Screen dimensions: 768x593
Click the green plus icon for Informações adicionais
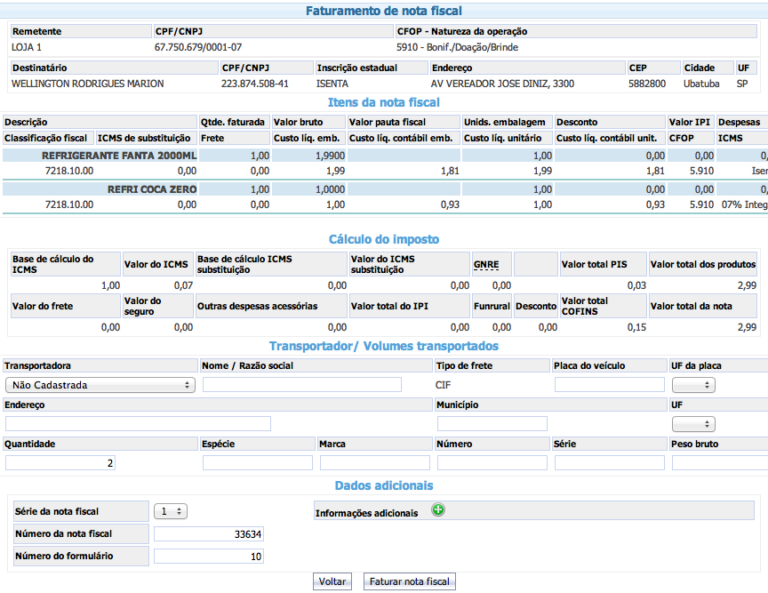pos(438,510)
